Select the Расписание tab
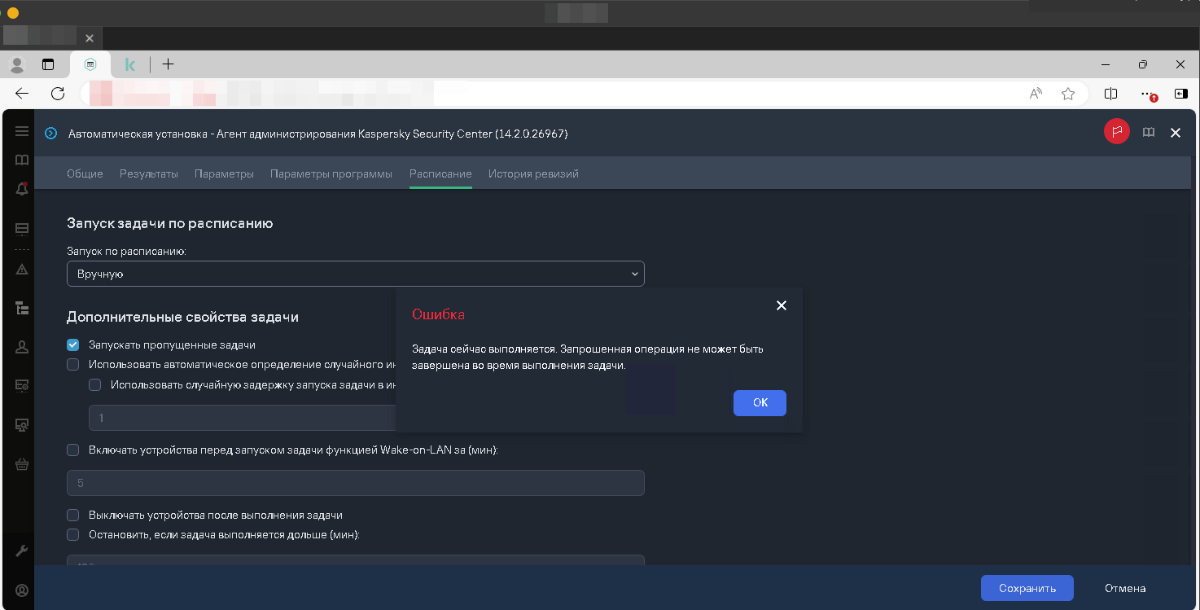 point(440,174)
